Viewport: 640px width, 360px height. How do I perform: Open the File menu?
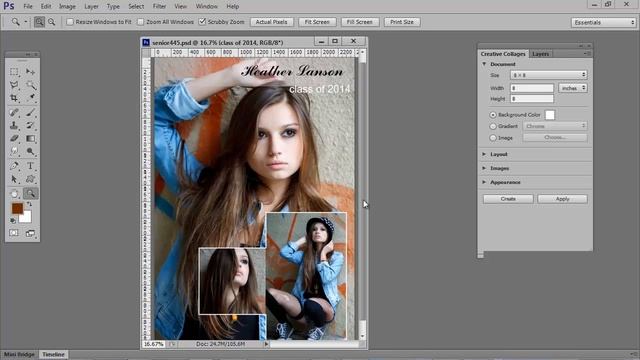tap(28, 7)
